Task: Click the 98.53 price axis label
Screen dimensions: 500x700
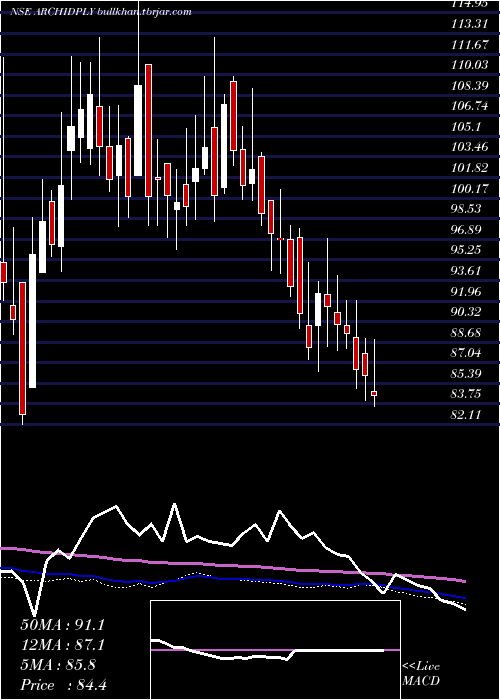Action: (x=465, y=209)
